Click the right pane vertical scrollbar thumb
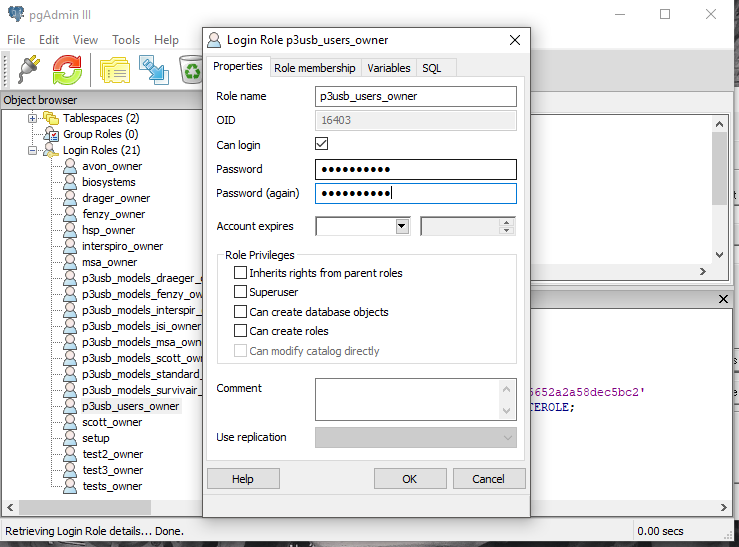Screen dimensions: 739x547 click(719, 168)
